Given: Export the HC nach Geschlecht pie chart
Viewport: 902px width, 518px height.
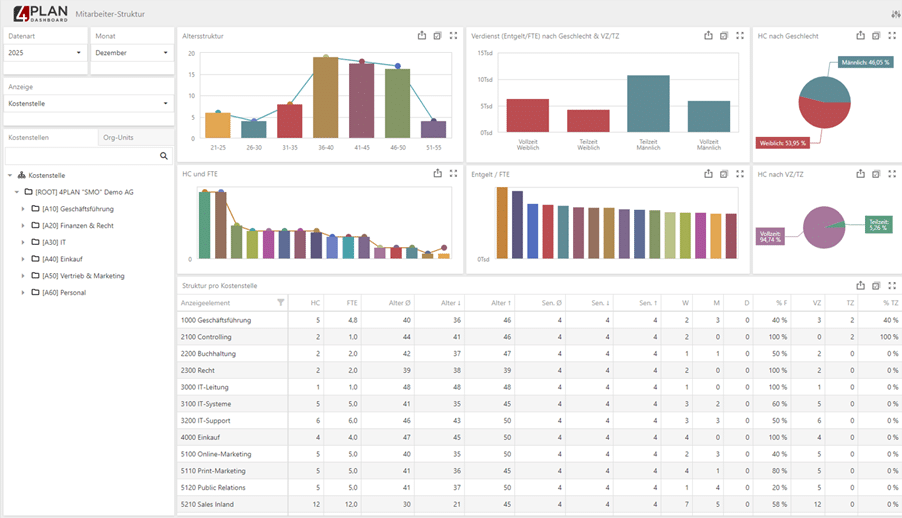Looking at the screenshot, I should point(860,36).
